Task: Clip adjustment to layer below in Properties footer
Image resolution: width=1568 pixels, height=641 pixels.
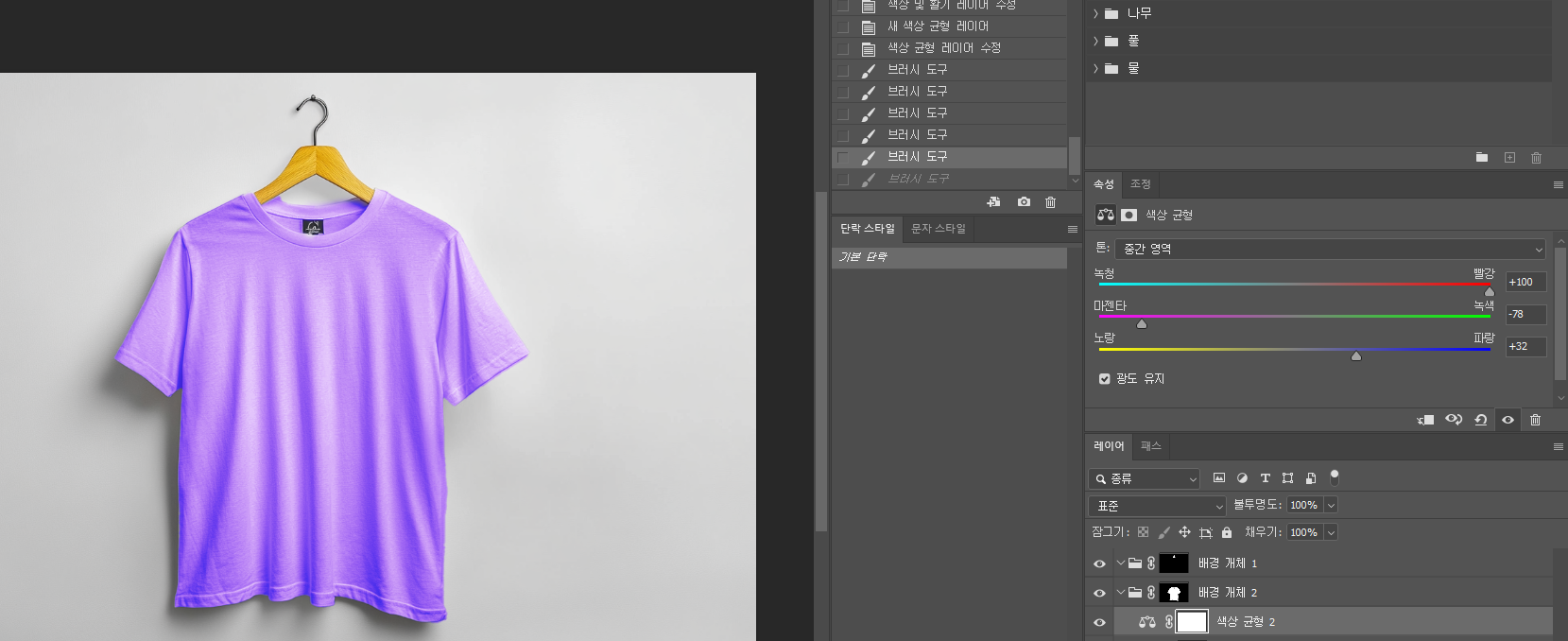Action: point(1426,420)
